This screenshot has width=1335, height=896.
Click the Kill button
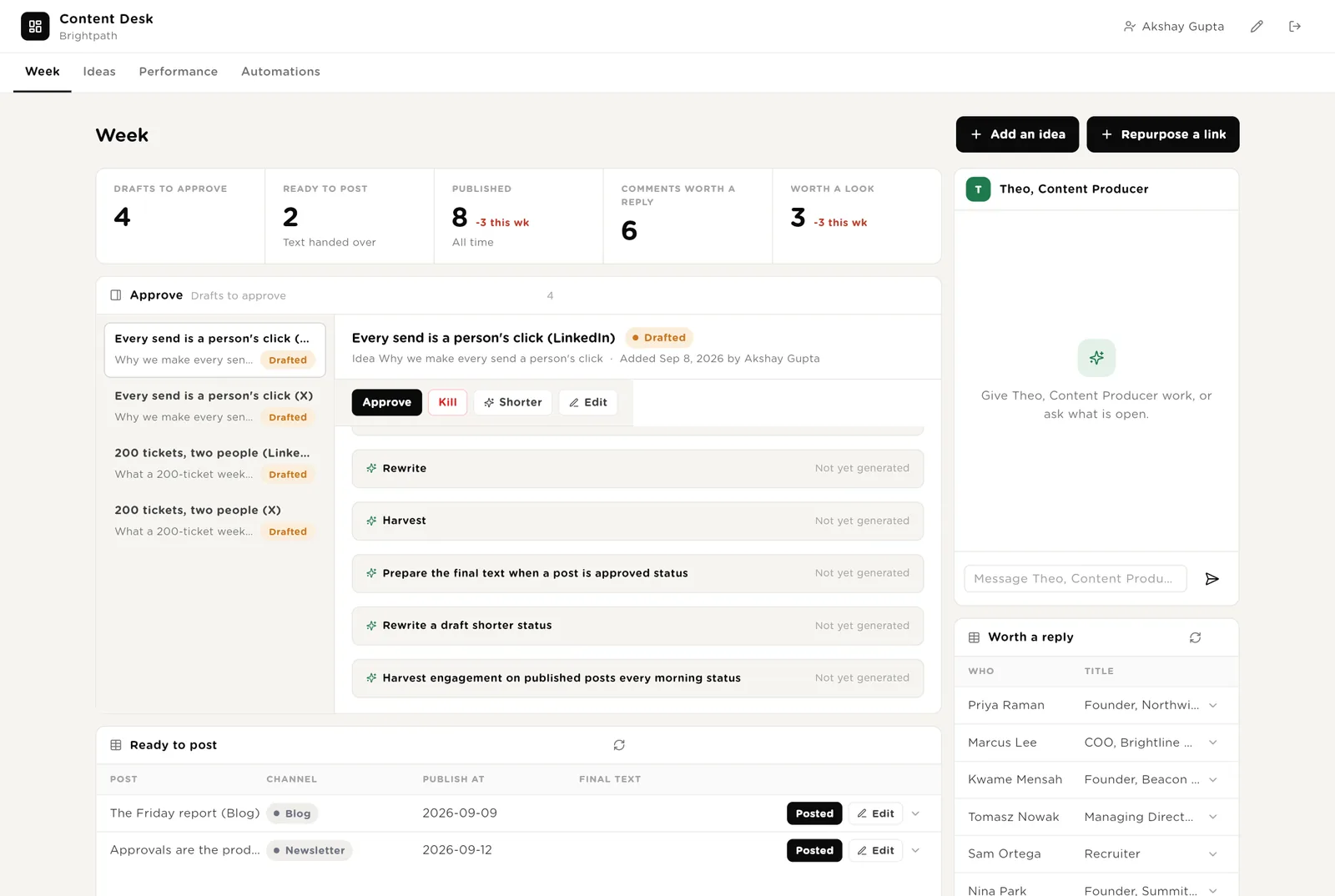point(448,402)
